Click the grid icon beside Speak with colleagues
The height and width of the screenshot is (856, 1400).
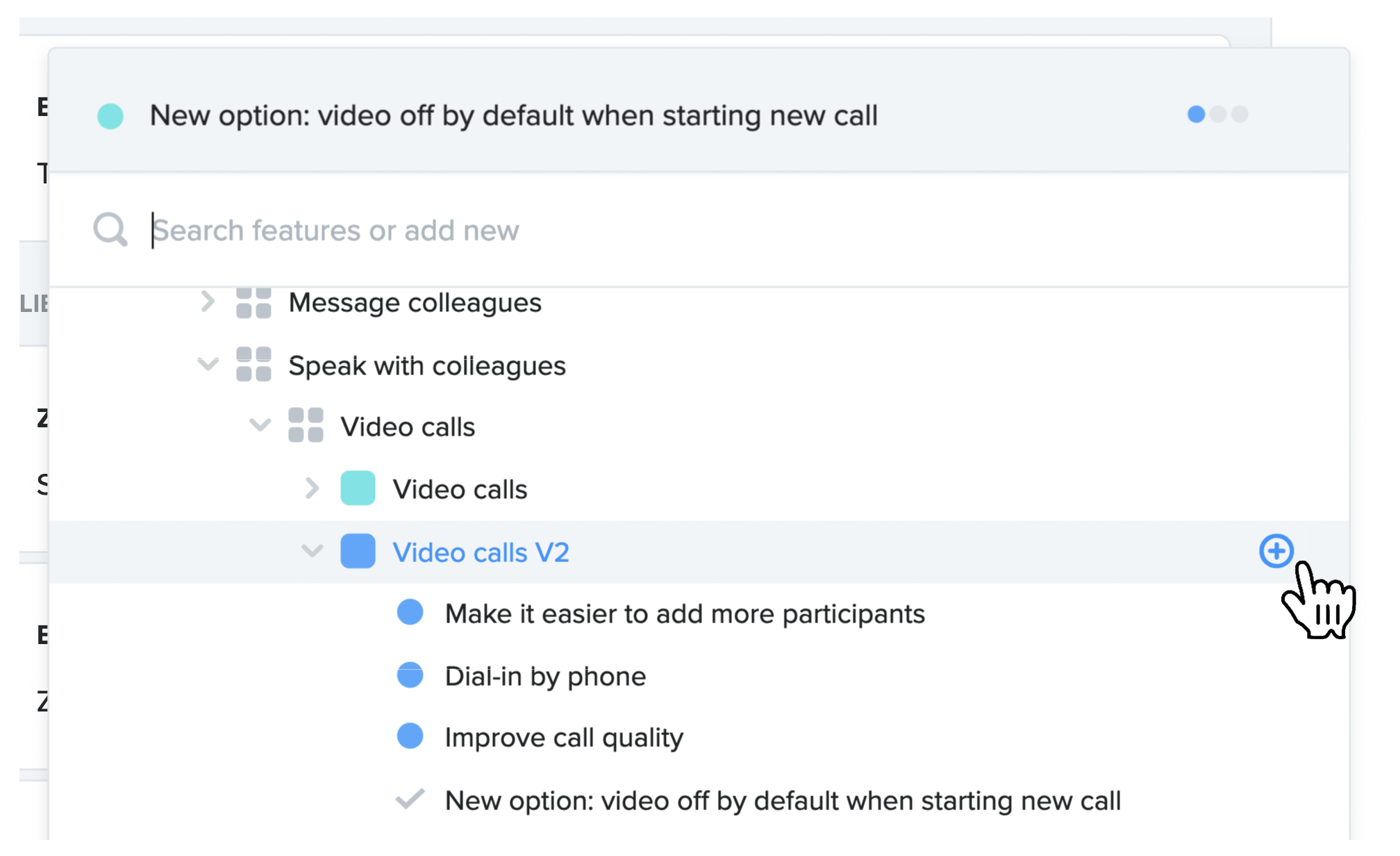point(253,365)
